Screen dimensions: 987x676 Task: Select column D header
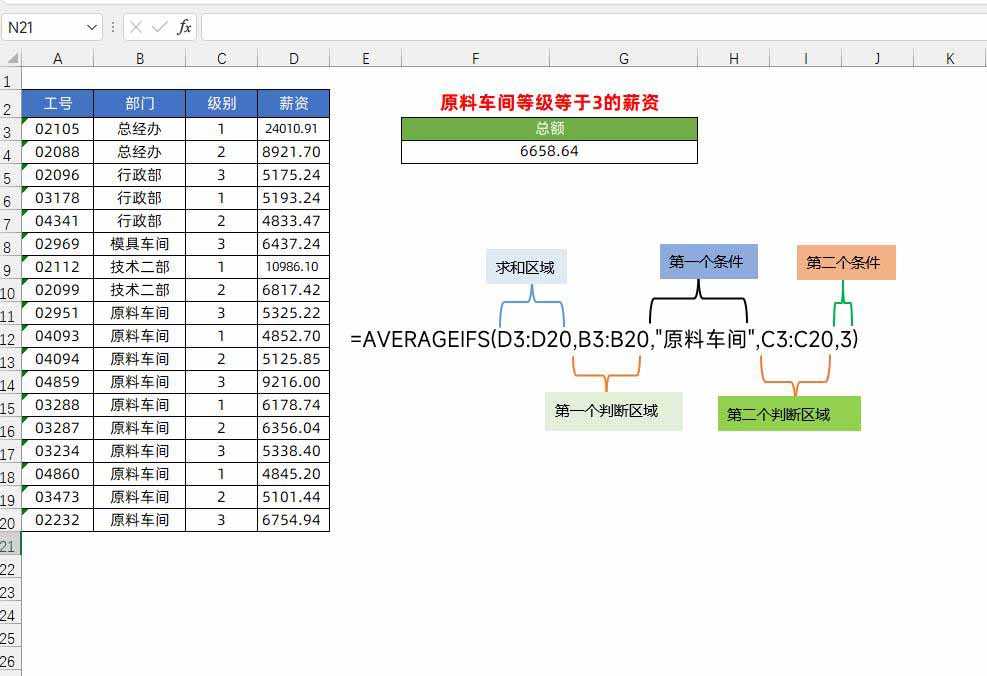coord(293,59)
